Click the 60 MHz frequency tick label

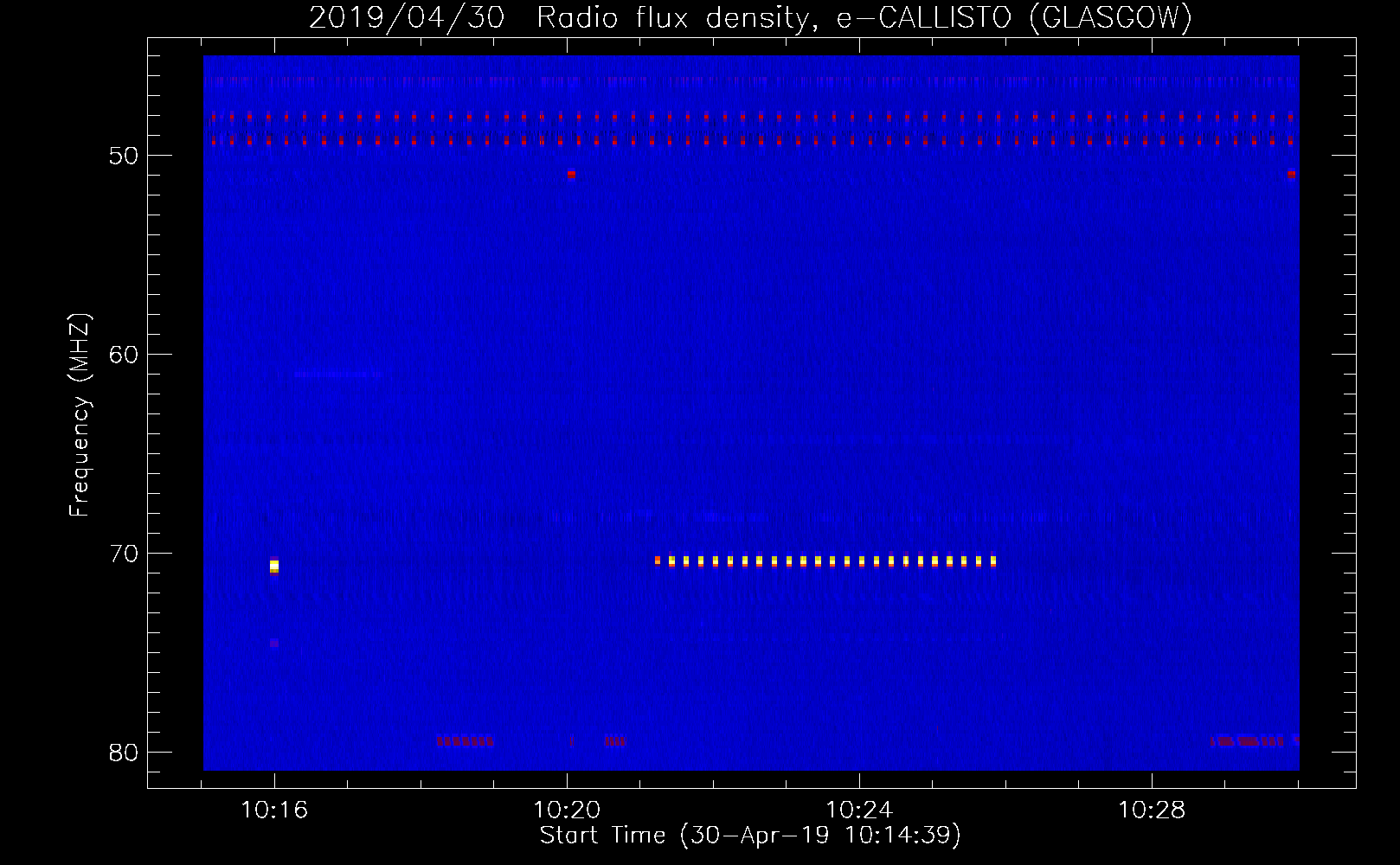[x=124, y=355]
